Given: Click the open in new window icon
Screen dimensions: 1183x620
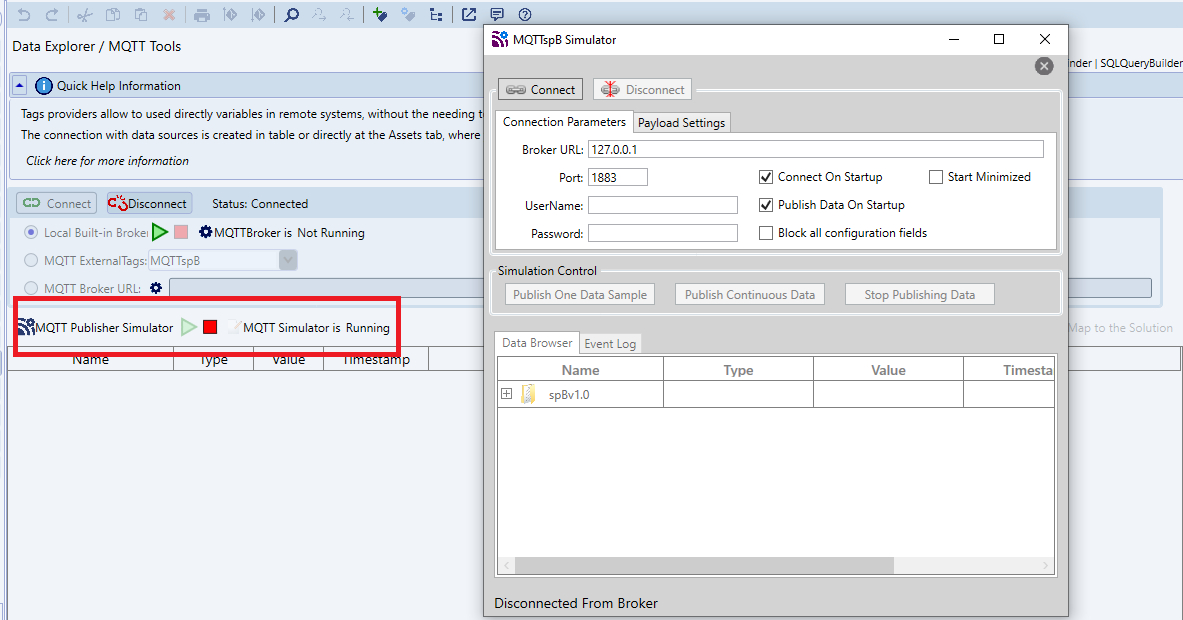Looking at the screenshot, I should pyautogui.click(x=468, y=14).
